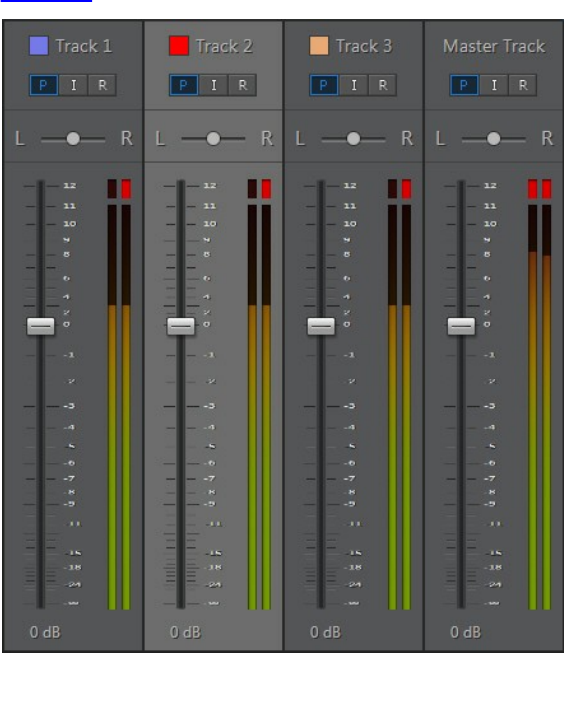The height and width of the screenshot is (717, 564).
Task: Click the blue color swatch of Track 1
Action: click(x=39, y=46)
